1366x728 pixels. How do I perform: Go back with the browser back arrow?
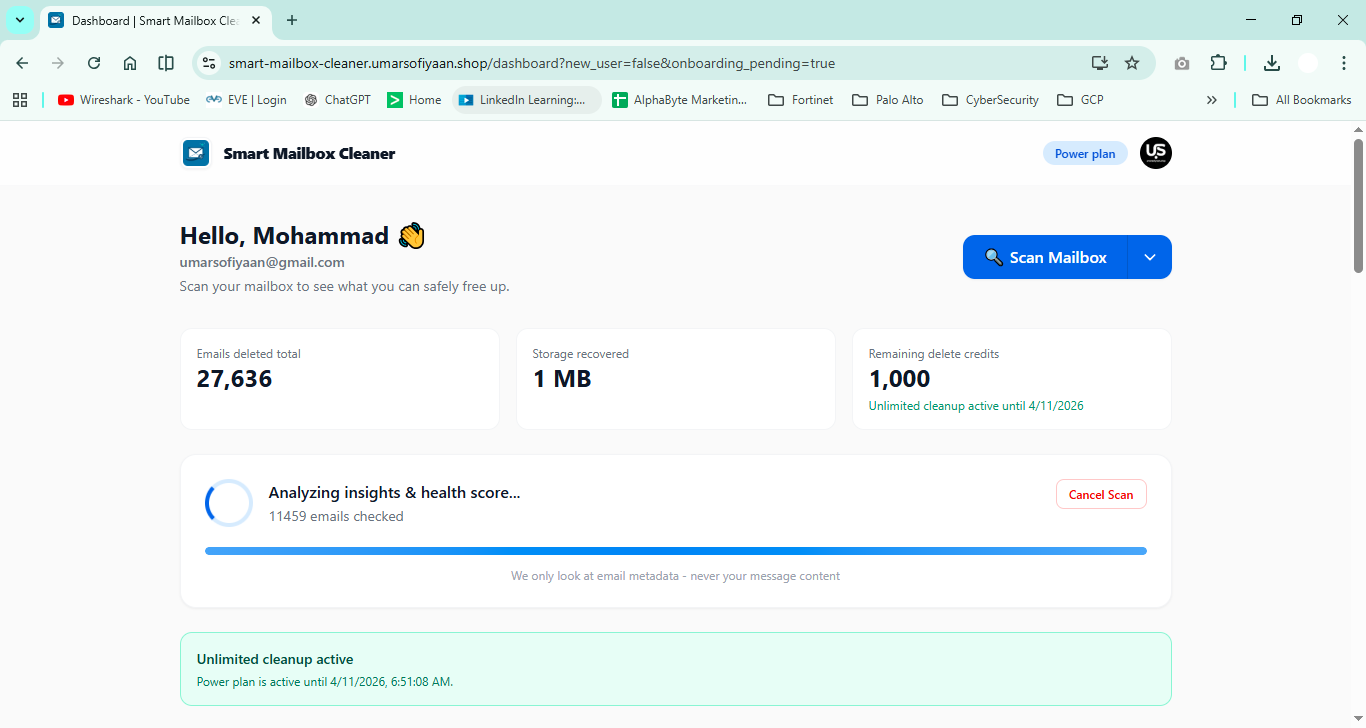point(22,63)
